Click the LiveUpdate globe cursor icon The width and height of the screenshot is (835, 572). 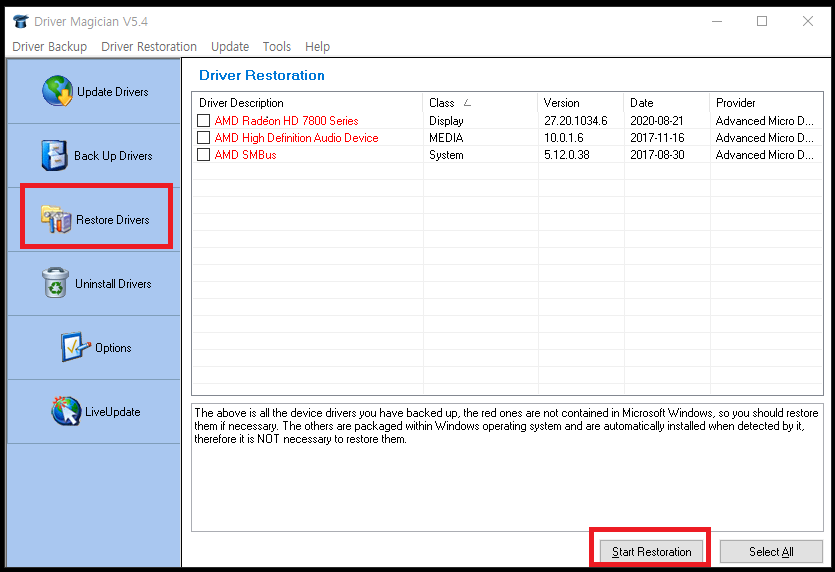click(x=66, y=411)
